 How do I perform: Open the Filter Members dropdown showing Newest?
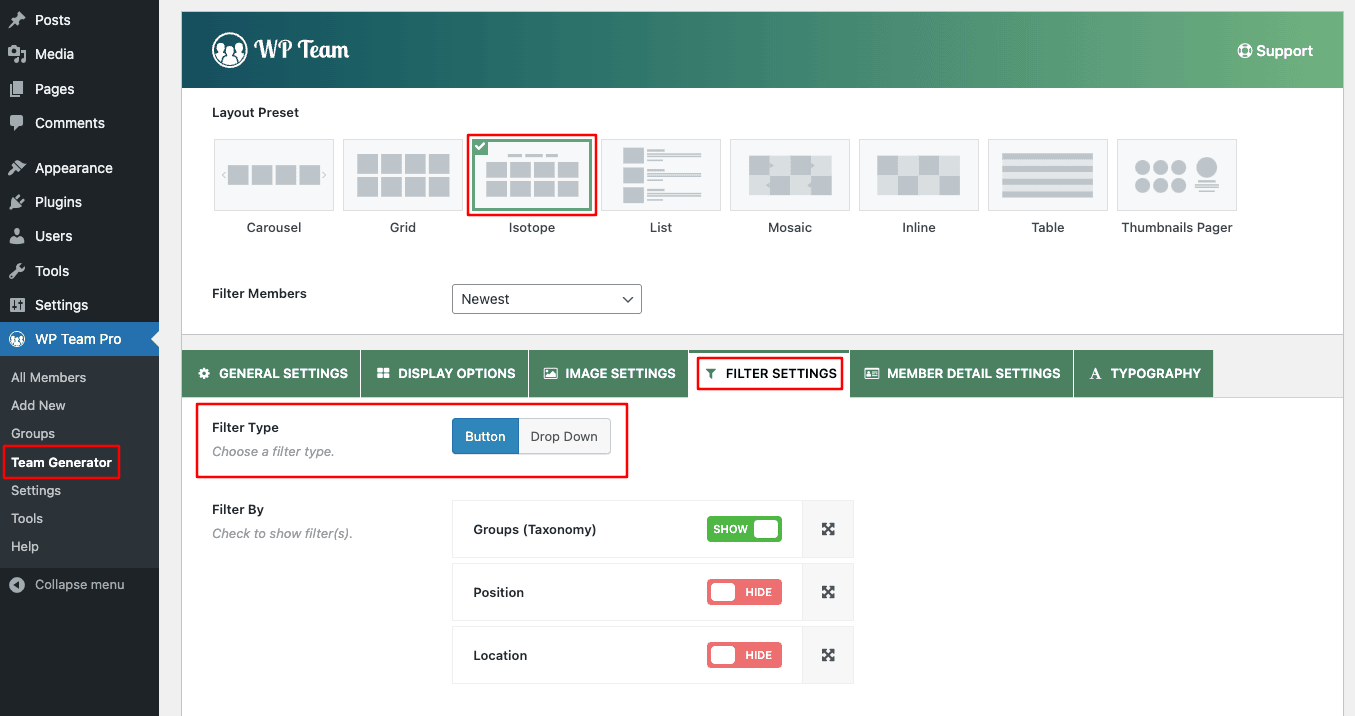[546, 298]
